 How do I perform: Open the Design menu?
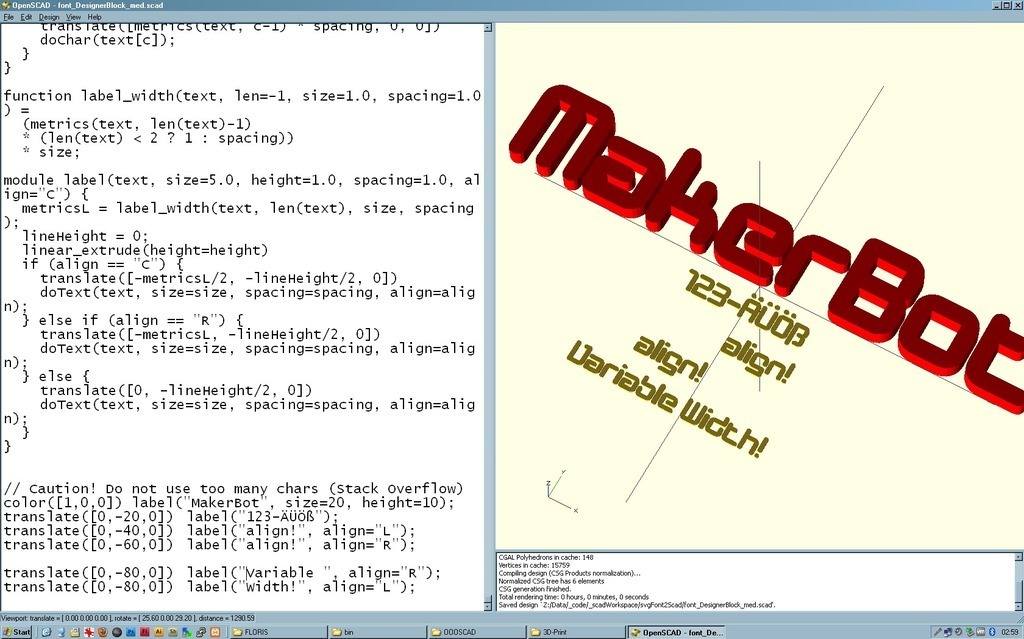click(x=48, y=17)
